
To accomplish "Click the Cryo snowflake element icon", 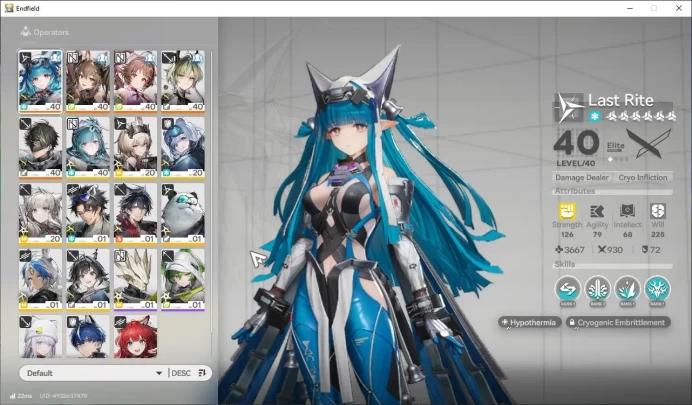I will 595,116.
